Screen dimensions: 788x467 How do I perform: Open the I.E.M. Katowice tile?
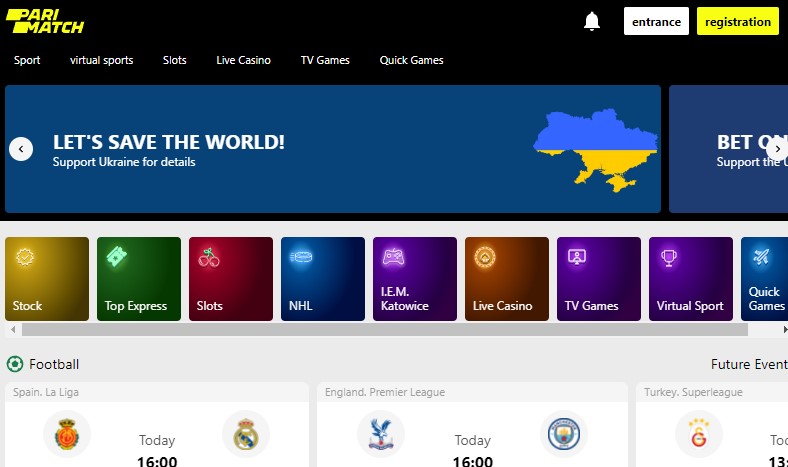point(415,279)
